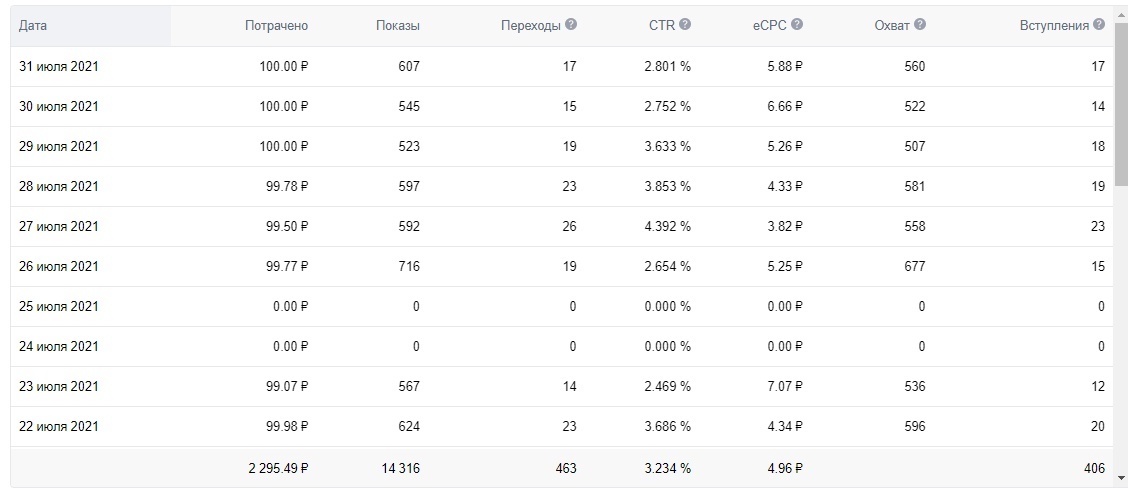Viewport: 1128px width, 494px height.
Task: Click the question mark beside CTR
Action: 685,25
